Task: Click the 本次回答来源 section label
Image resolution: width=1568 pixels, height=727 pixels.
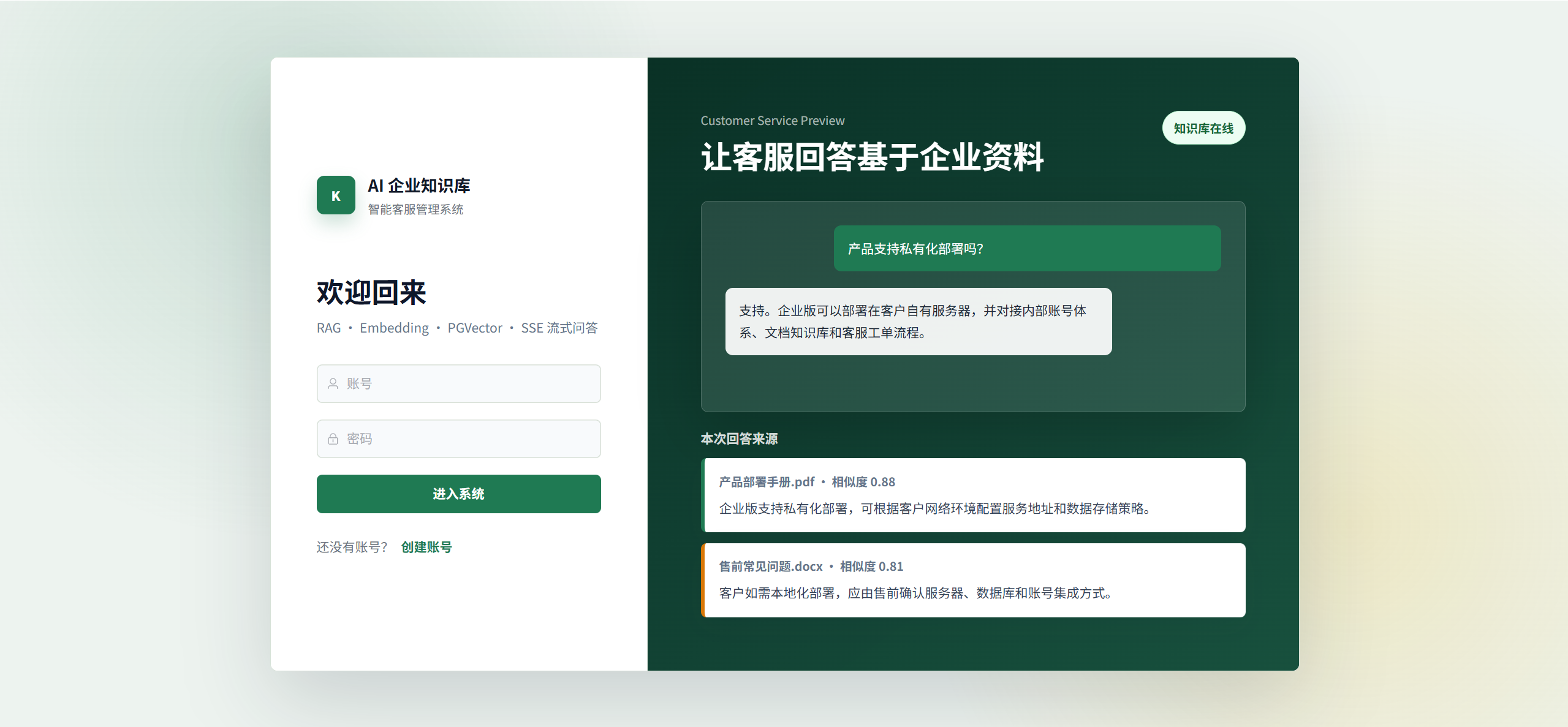Action: [739, 439]
